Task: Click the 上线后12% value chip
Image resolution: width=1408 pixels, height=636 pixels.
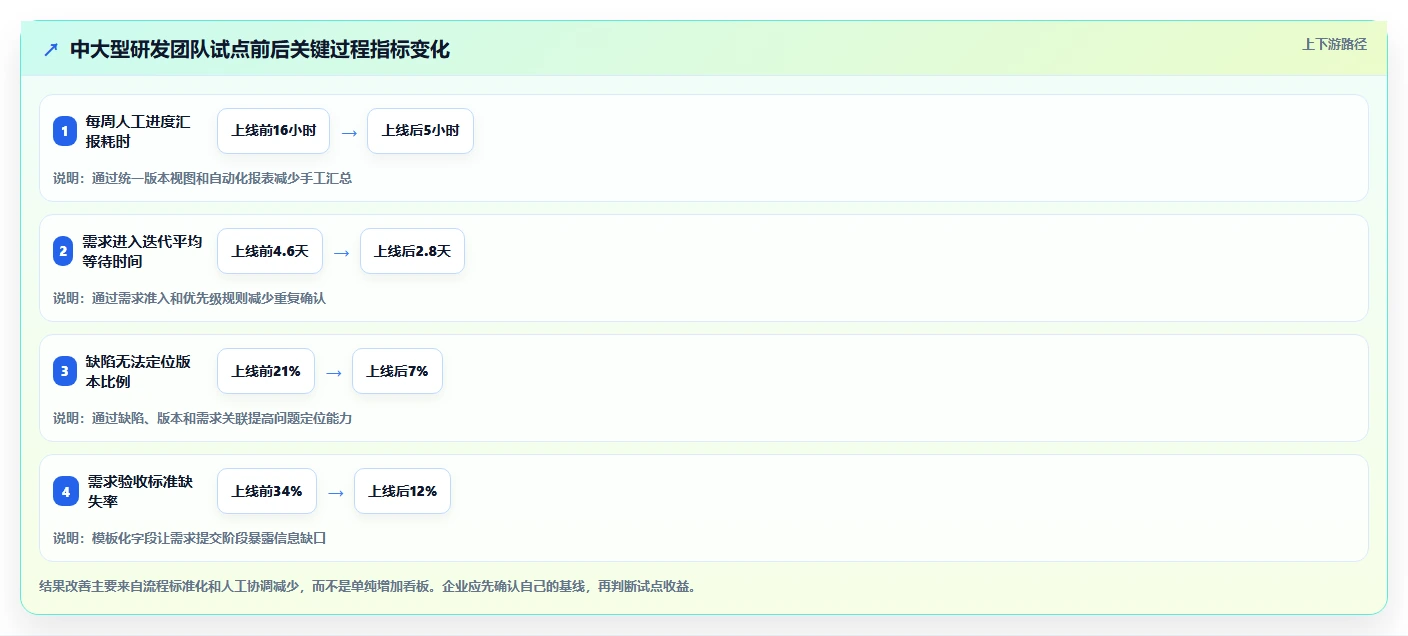Action: [402, 491]
